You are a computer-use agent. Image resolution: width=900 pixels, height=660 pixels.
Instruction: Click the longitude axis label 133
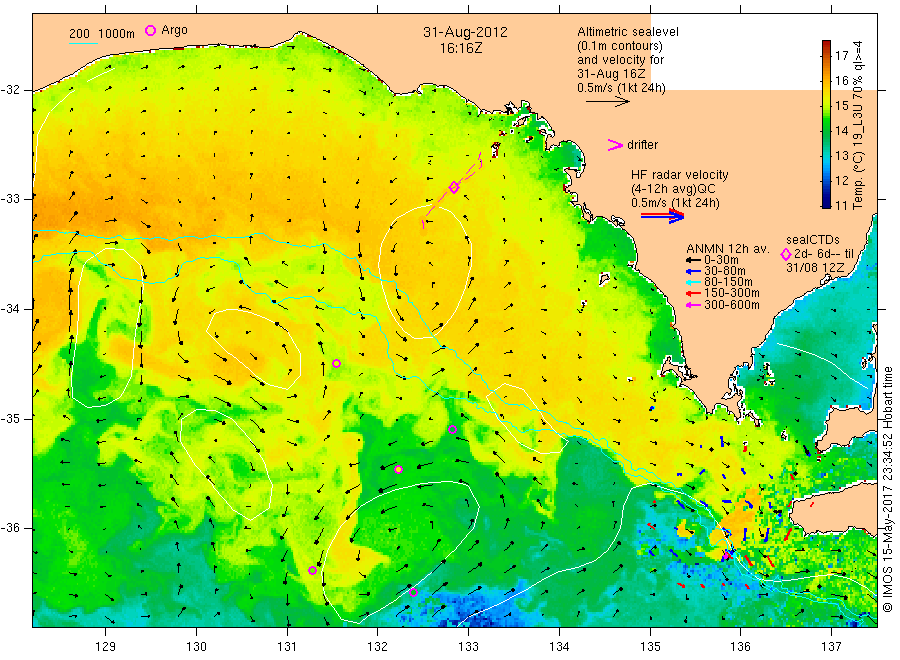coord(468,647)
